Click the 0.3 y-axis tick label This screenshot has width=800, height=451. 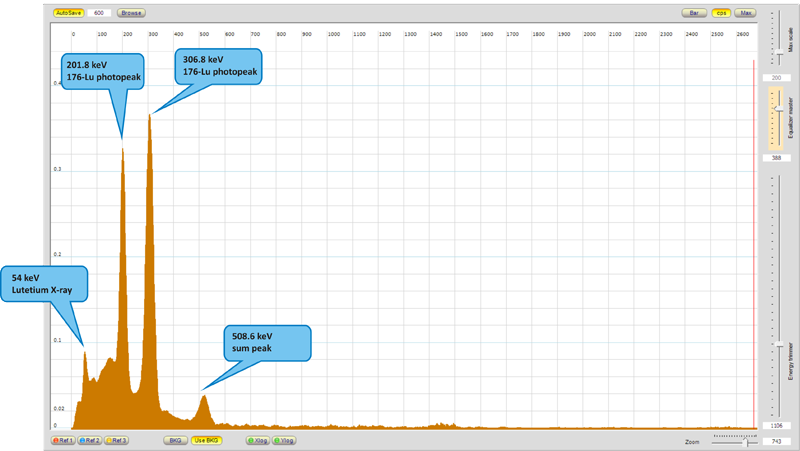(58, 169)
